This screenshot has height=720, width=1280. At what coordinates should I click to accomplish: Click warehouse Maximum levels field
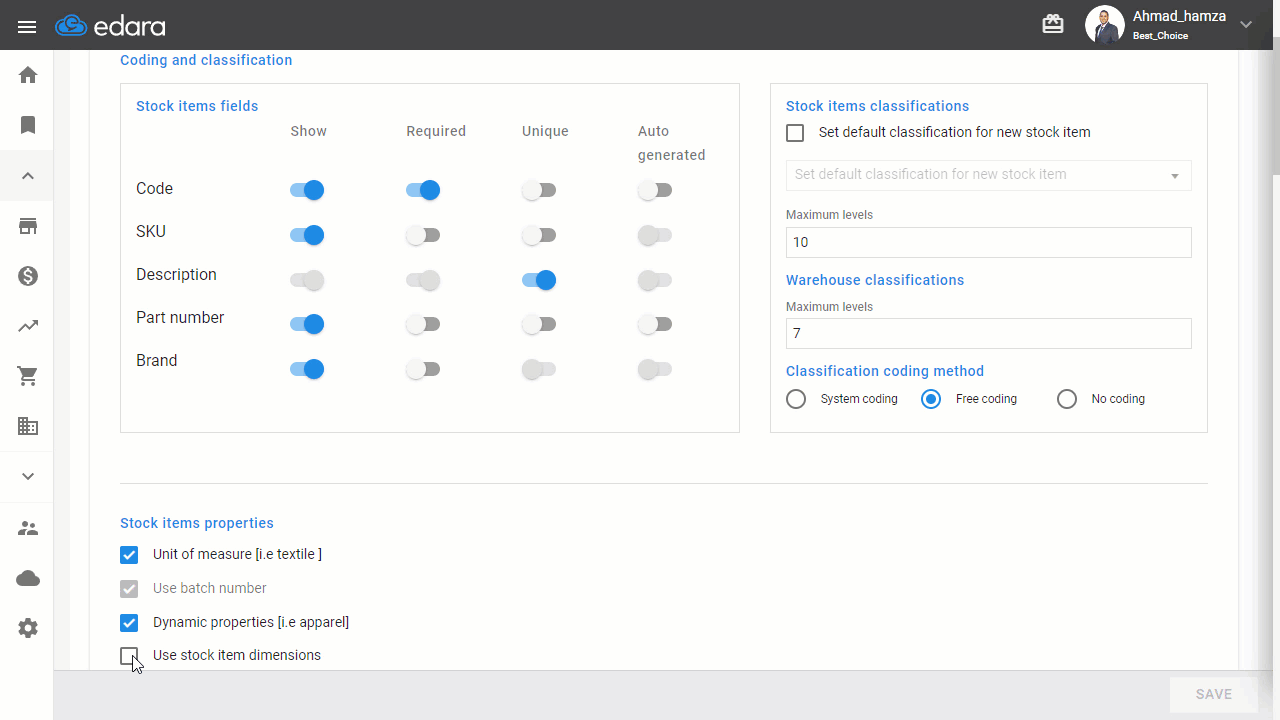pyautogui.click(x=989, y=333)
